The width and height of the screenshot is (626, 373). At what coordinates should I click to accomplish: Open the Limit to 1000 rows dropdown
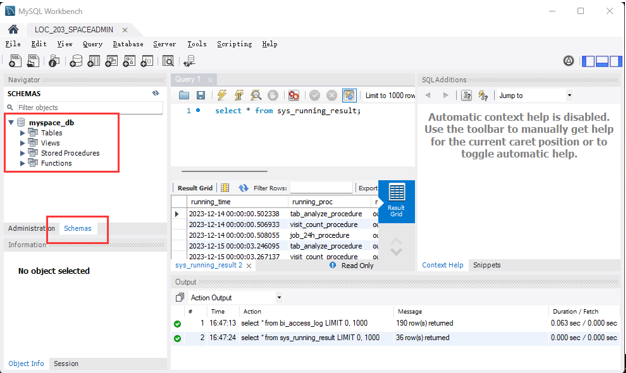[x=390, y=95]
